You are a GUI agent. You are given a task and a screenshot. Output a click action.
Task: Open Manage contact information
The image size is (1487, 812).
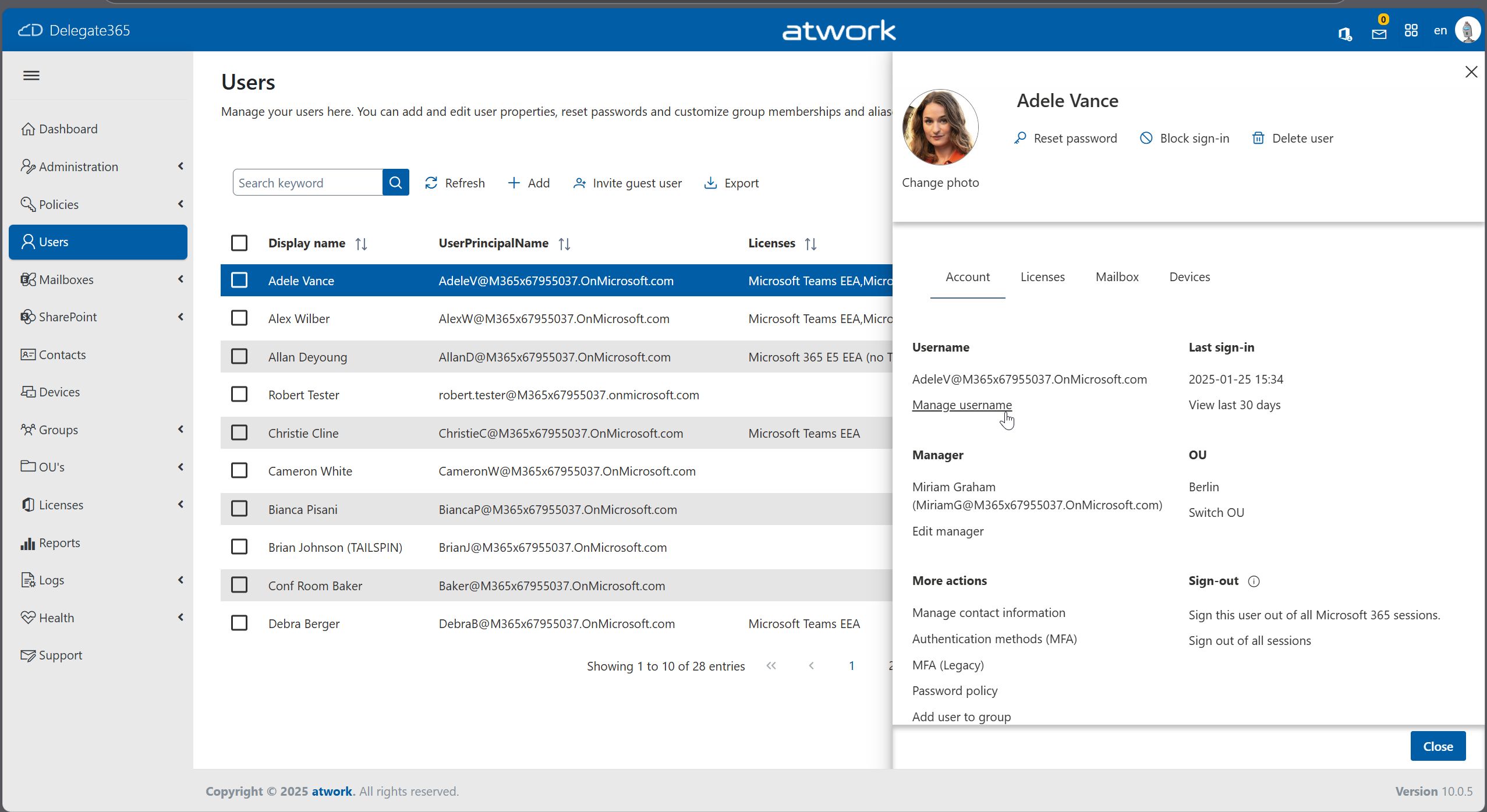point(989,612)
